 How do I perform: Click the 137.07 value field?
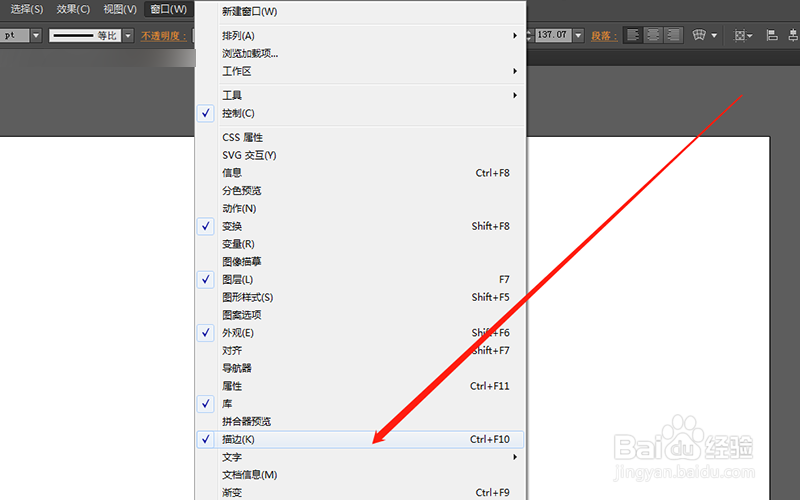pos(553,35)
